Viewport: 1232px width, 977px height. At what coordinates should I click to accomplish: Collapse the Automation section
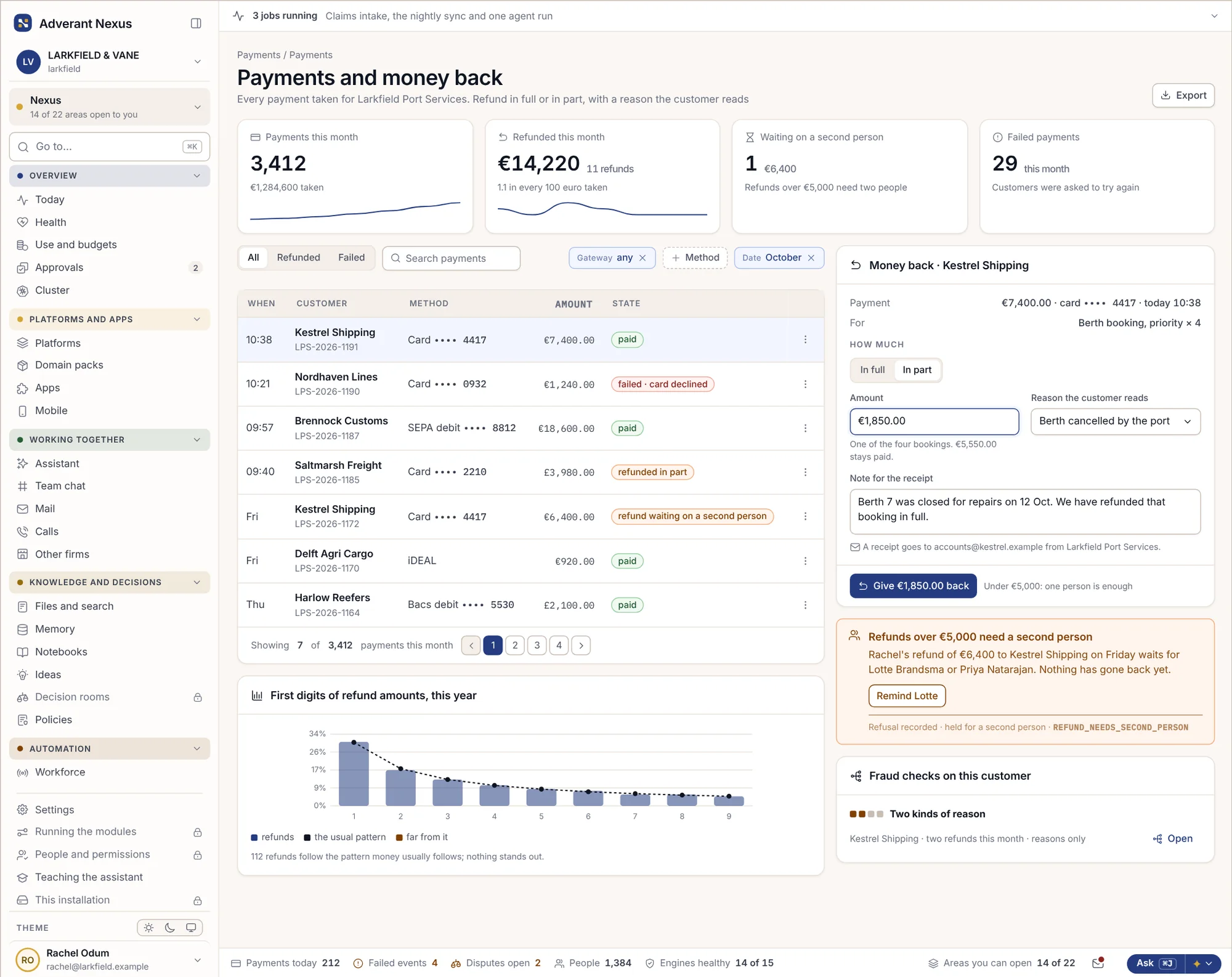[110, 749]
